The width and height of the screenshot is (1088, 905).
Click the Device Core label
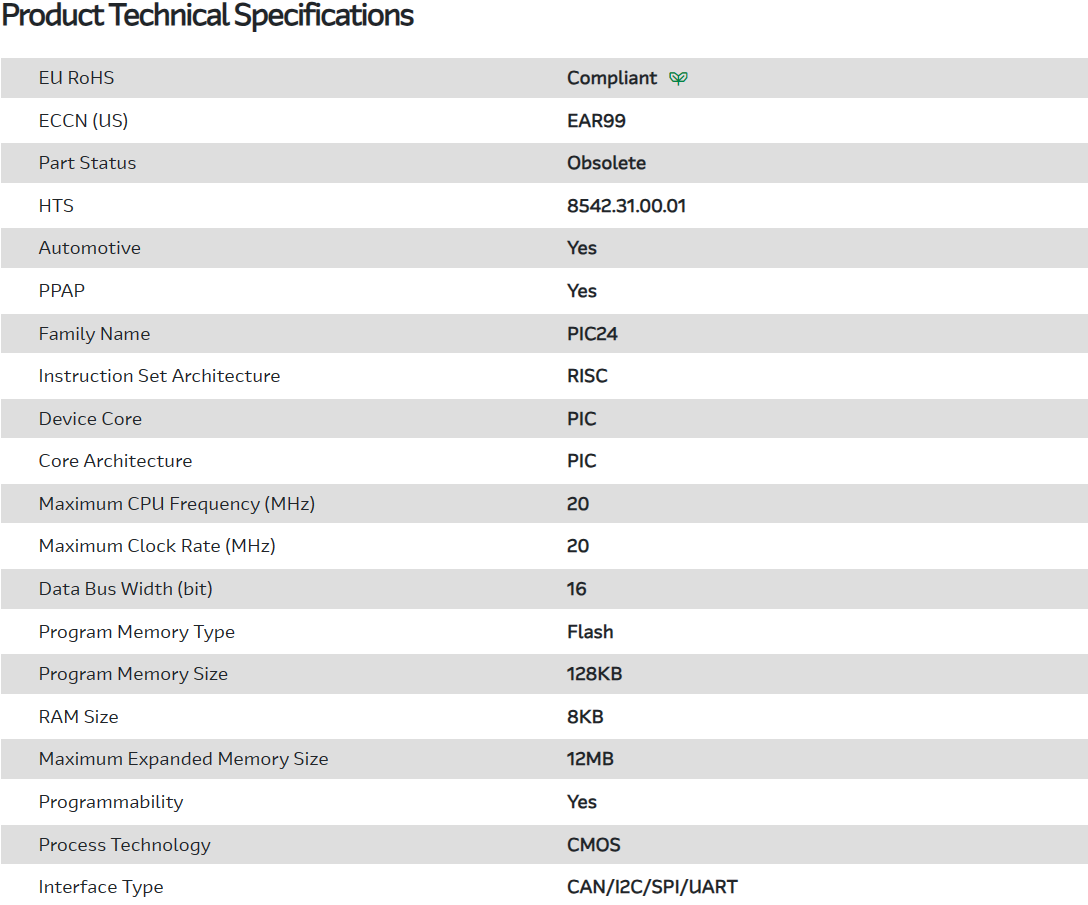[x=90, y=419]
